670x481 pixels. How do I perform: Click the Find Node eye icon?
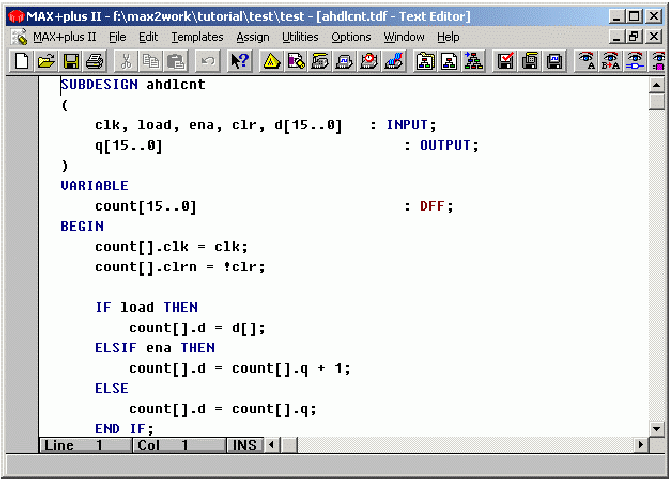(635, 62)
